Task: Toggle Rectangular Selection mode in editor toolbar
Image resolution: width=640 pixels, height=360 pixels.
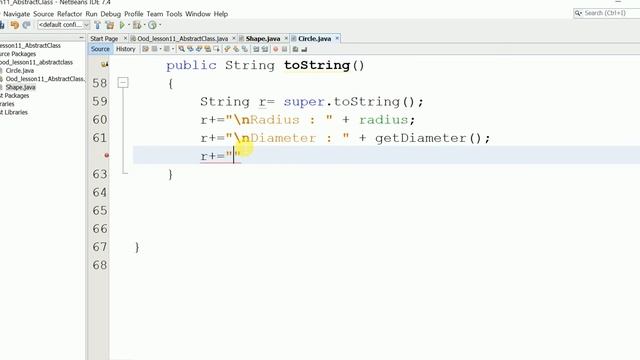Action: (216, 49)
